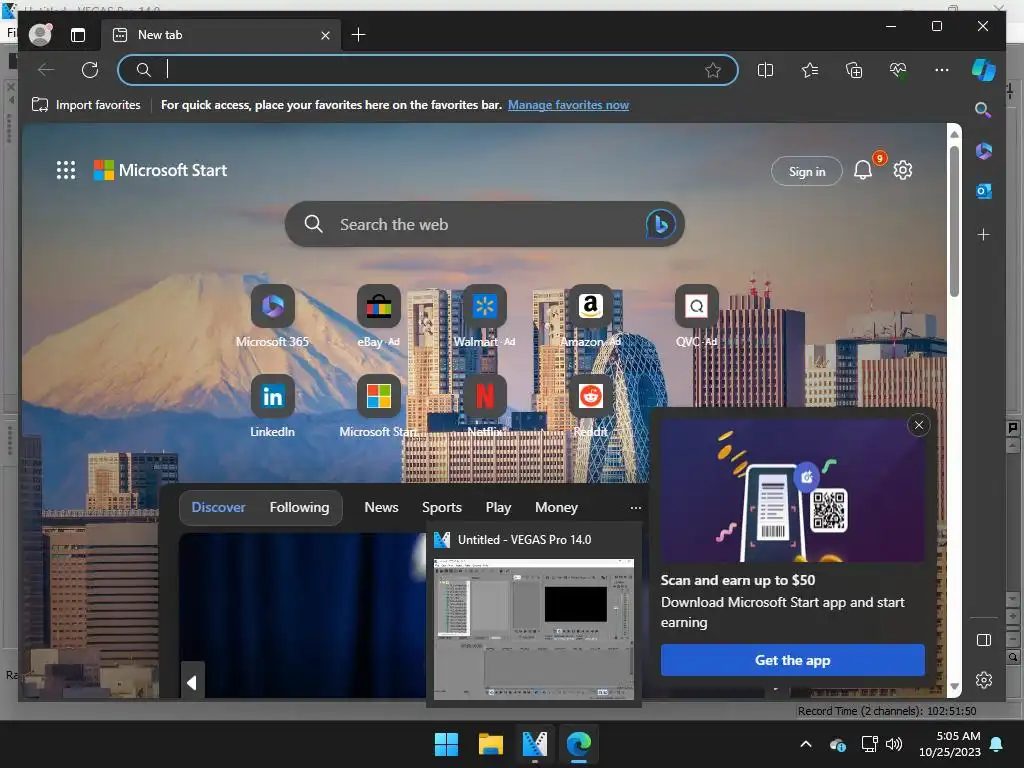Open Windows notification center bell

coord(997,744)
